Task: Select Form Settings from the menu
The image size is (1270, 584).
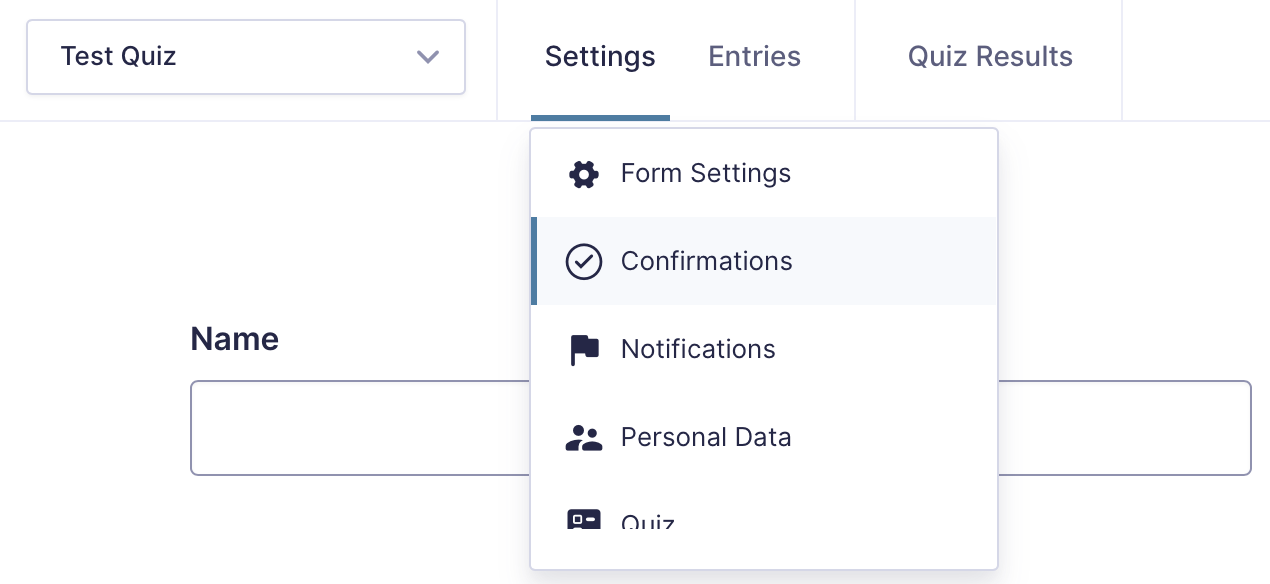Action: click(x=705, y=174)
